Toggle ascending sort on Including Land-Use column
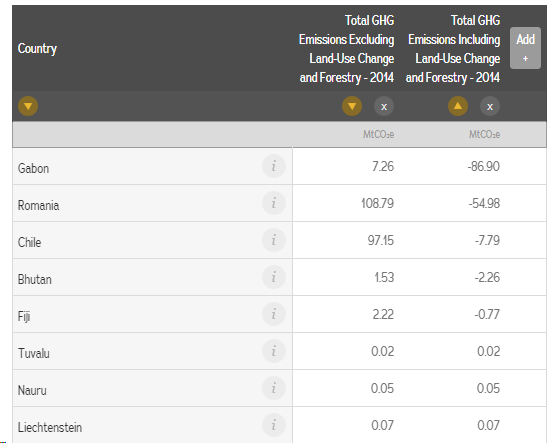Image resolution: width=547 pixels, height=443 pixels. tap(458, 106)
